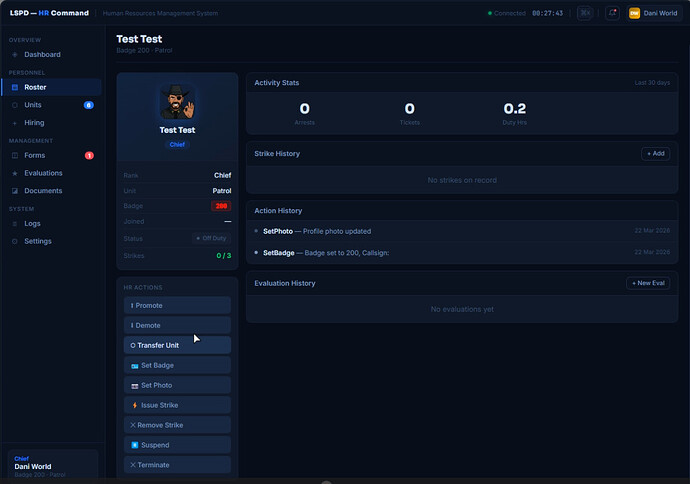
Task: Click the Dashboard icon
Action: 15,55
